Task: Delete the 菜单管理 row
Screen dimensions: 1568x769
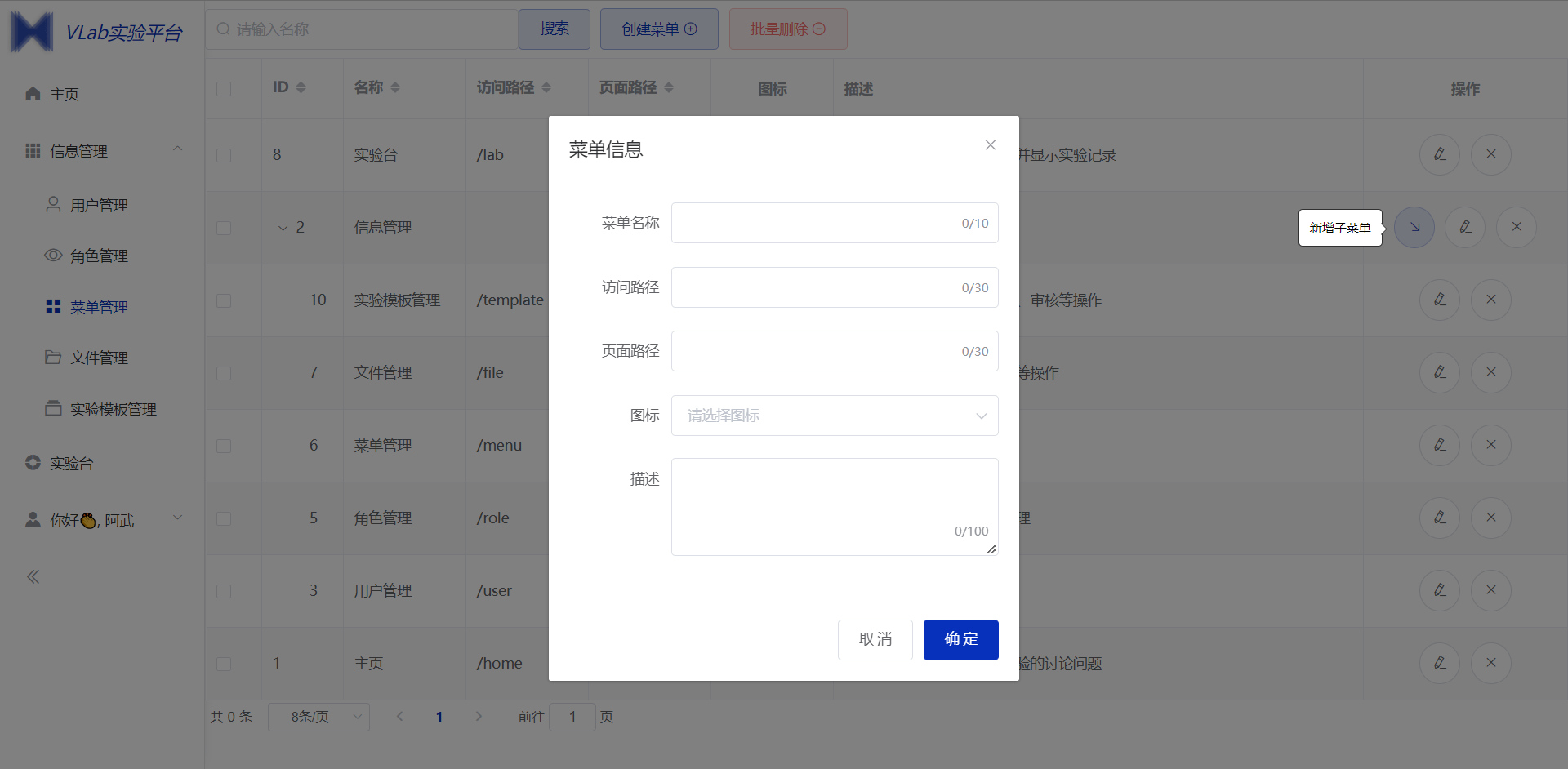Action: pos(1491,445)
